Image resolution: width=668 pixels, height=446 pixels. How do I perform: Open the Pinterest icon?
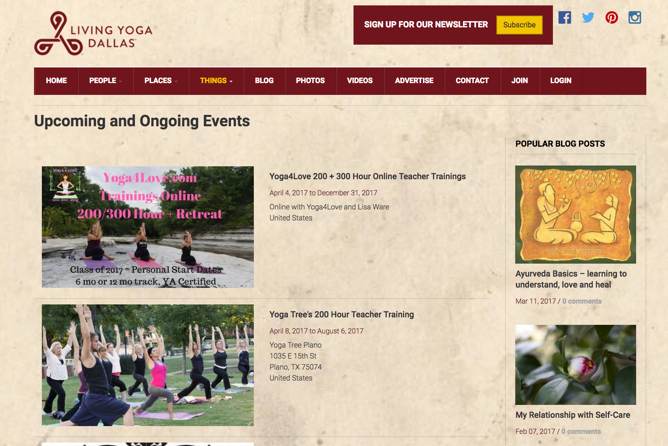[x=612, y=17]
